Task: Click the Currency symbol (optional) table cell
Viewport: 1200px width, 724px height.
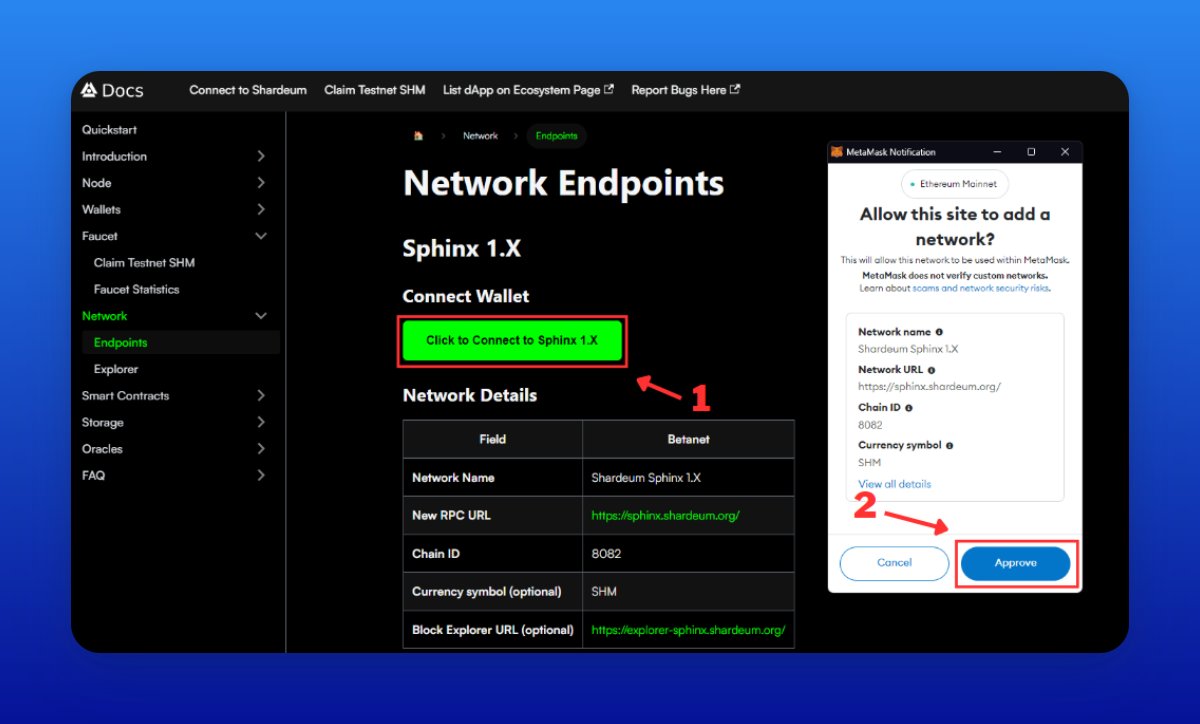Action: pyautogui.click(x=493, y=592)
